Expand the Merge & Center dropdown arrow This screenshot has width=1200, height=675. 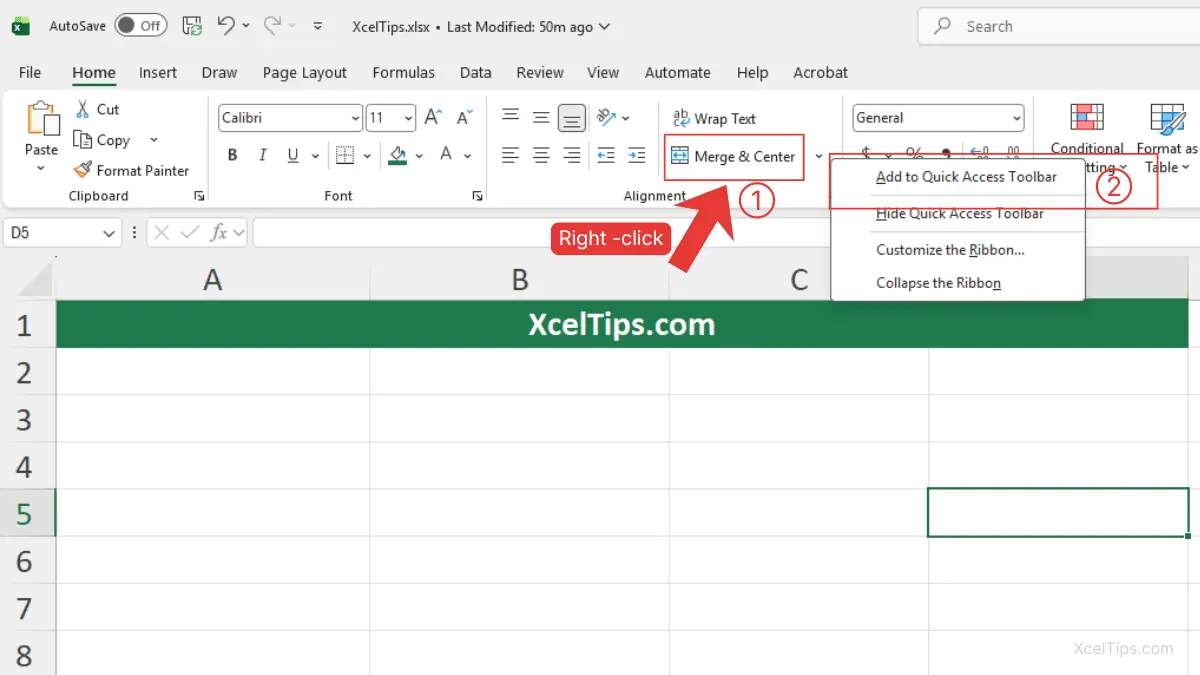818,157
